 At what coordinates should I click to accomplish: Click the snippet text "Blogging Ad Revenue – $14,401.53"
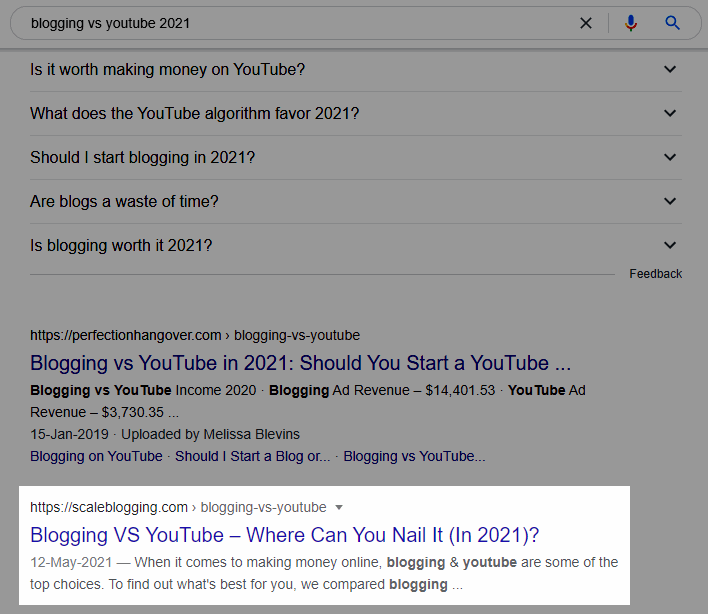click(x=382, y=390)
